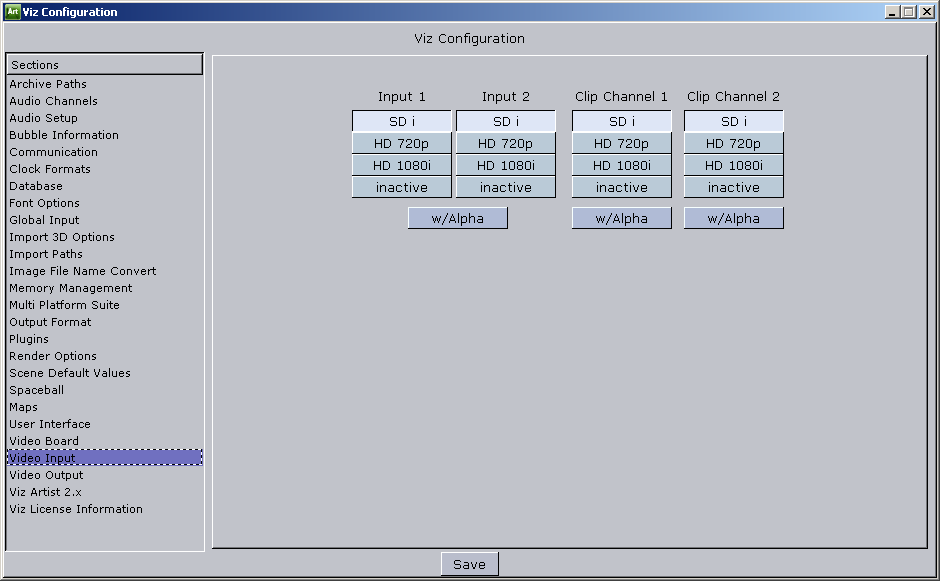Screen dimensions: 940x581
Task: Mark Input 1 as inactive
Action: 401,188
